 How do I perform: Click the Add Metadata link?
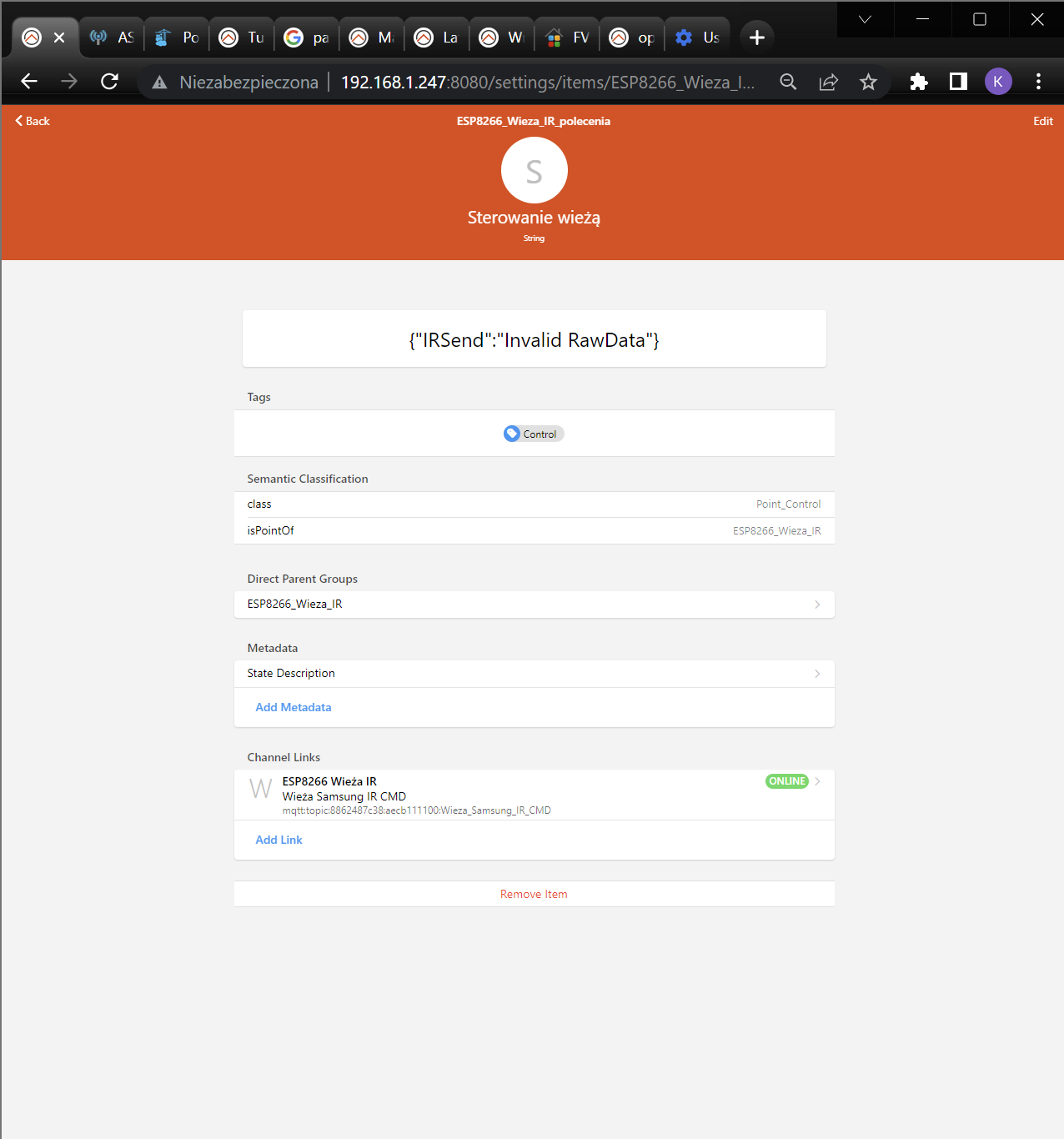[294, 707]
